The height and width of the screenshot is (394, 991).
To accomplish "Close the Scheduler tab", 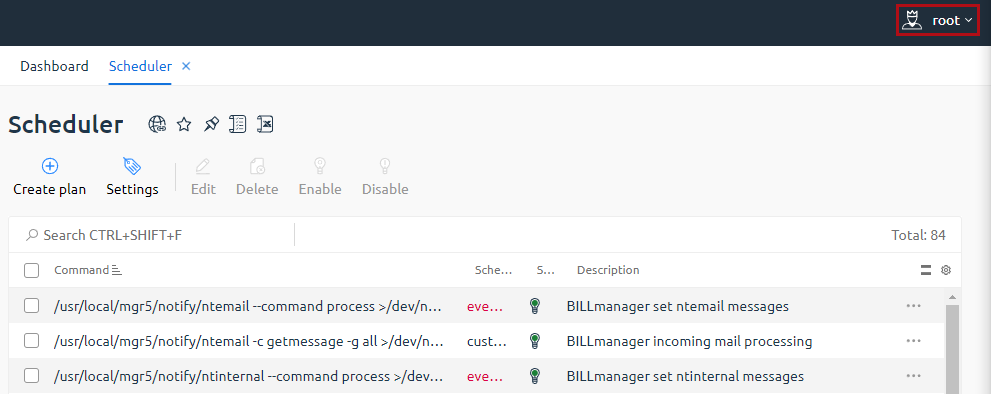I will coord(186,66).
